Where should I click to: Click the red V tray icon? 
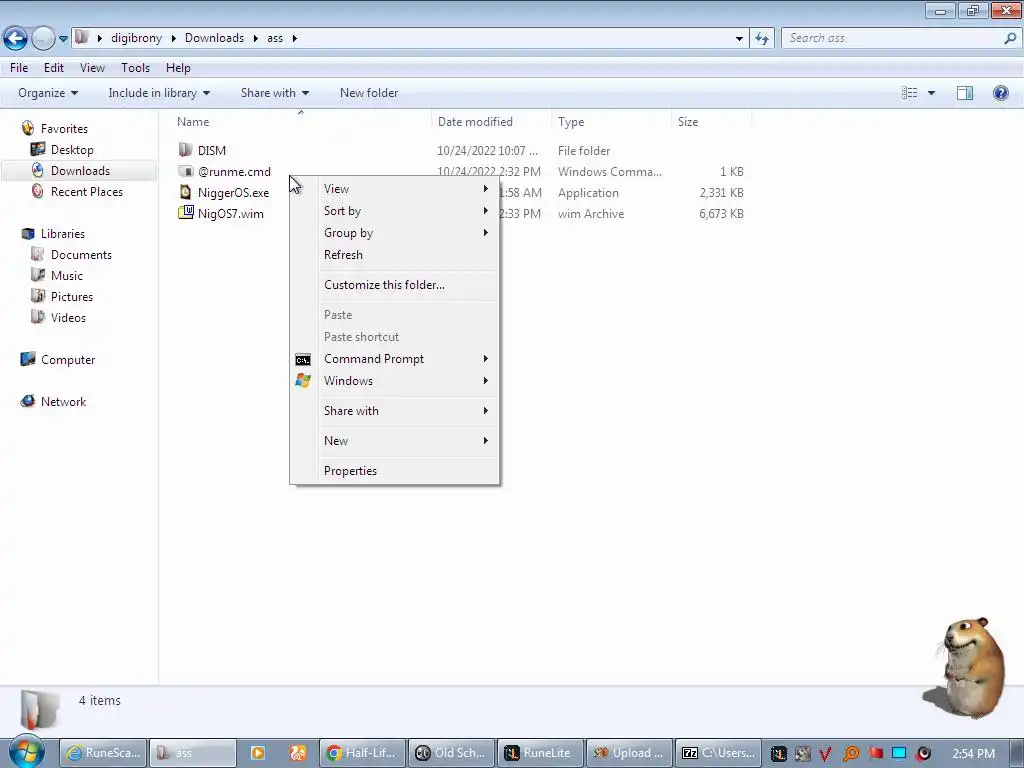[825, 754]
